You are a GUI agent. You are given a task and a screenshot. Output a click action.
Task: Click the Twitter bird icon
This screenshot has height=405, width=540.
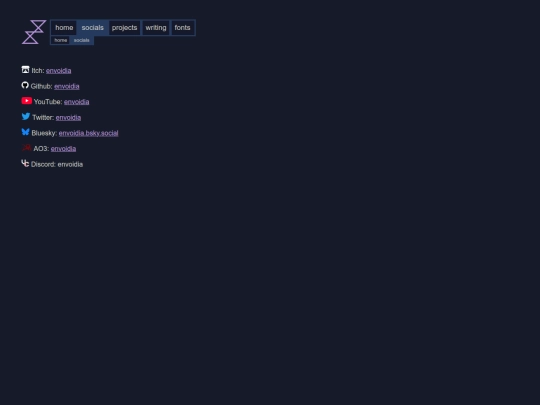(26, 116)
